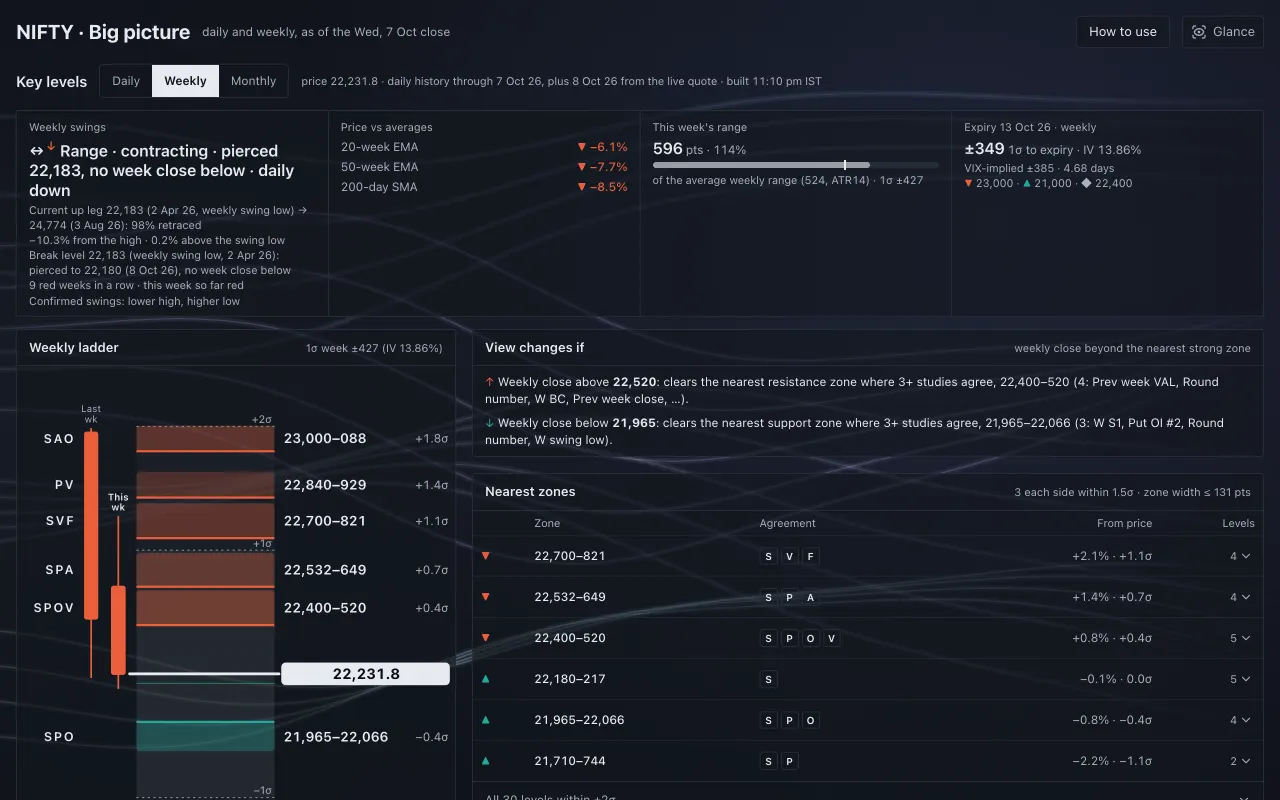Click the O badge in row 21,965–22,066
Viewport: 1280px width, 800px height.
pos(811,720)
